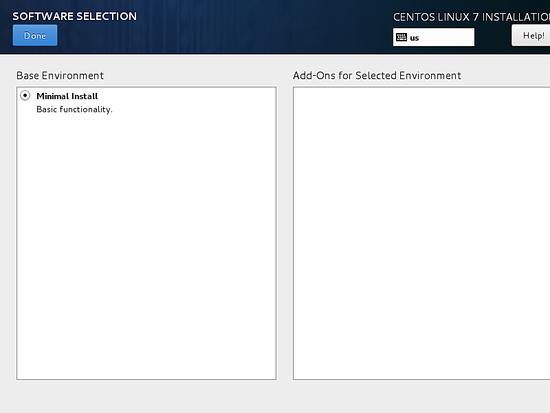Click the blue Done button

point(35,35)
